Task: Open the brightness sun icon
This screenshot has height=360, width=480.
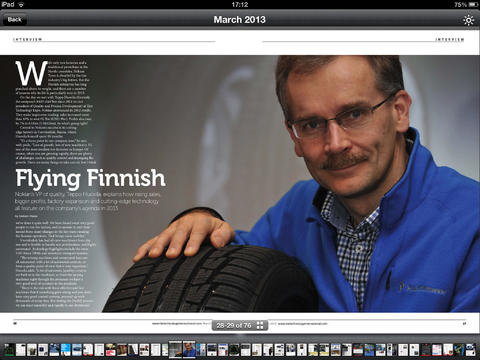Action: click(468, 20)
